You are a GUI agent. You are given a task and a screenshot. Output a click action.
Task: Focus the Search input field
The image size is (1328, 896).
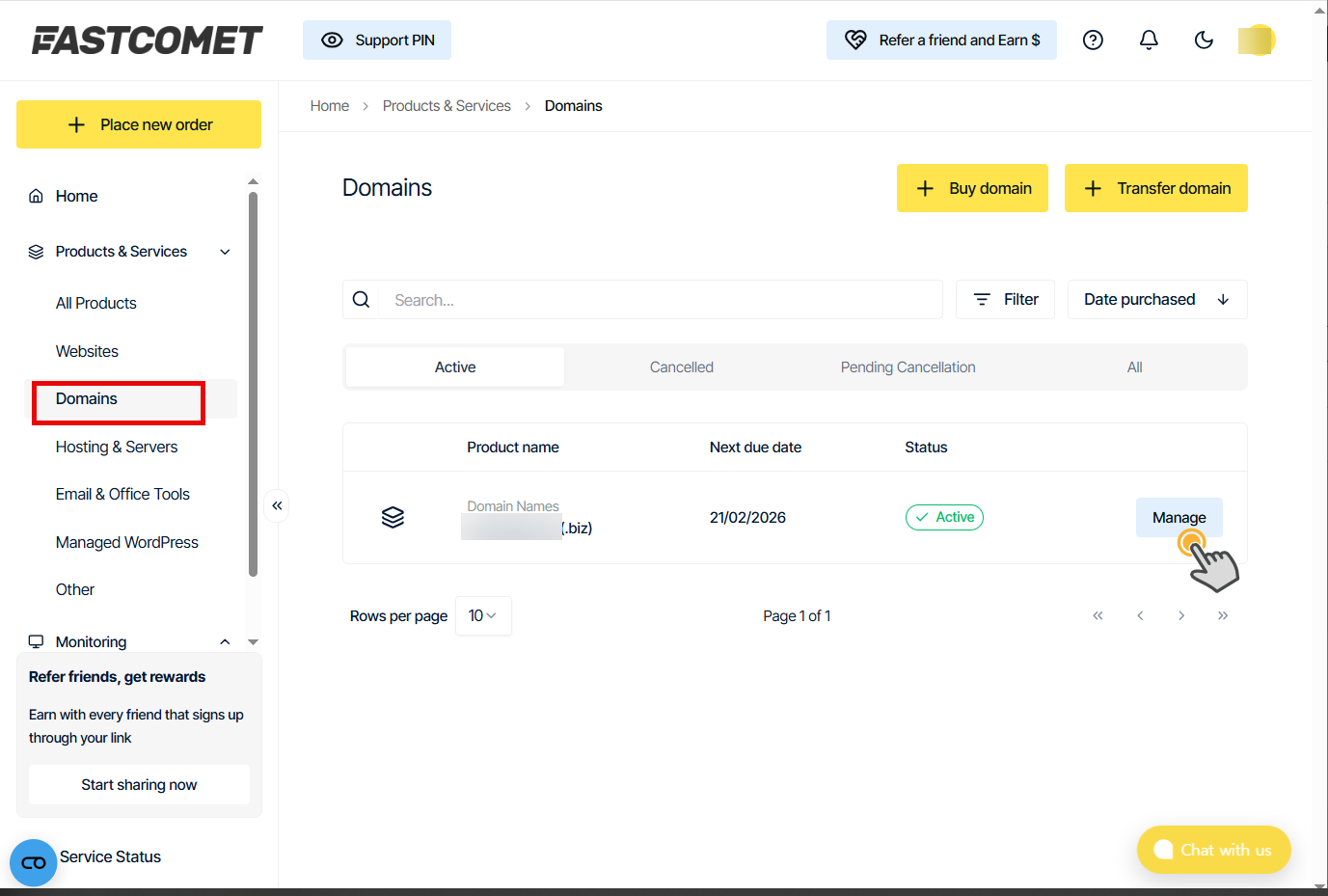(663, 300)
